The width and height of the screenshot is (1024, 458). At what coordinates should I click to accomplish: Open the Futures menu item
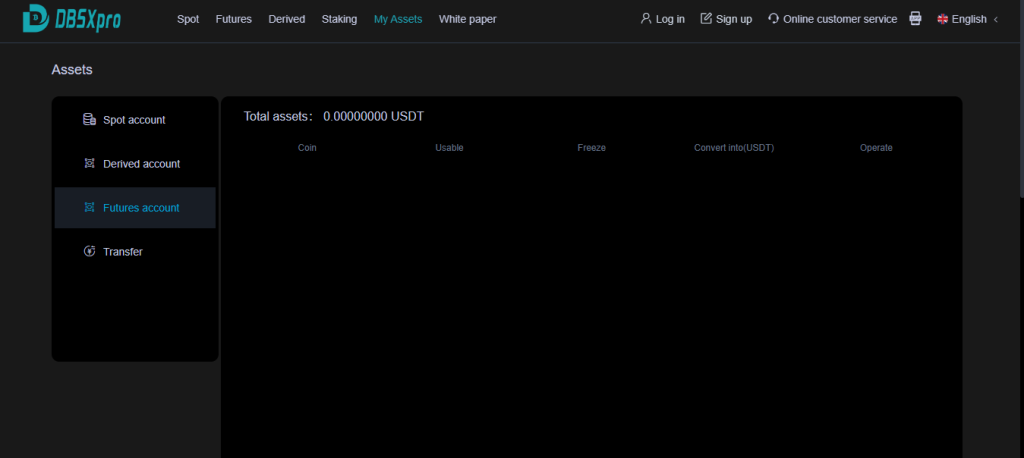[234, 20]
